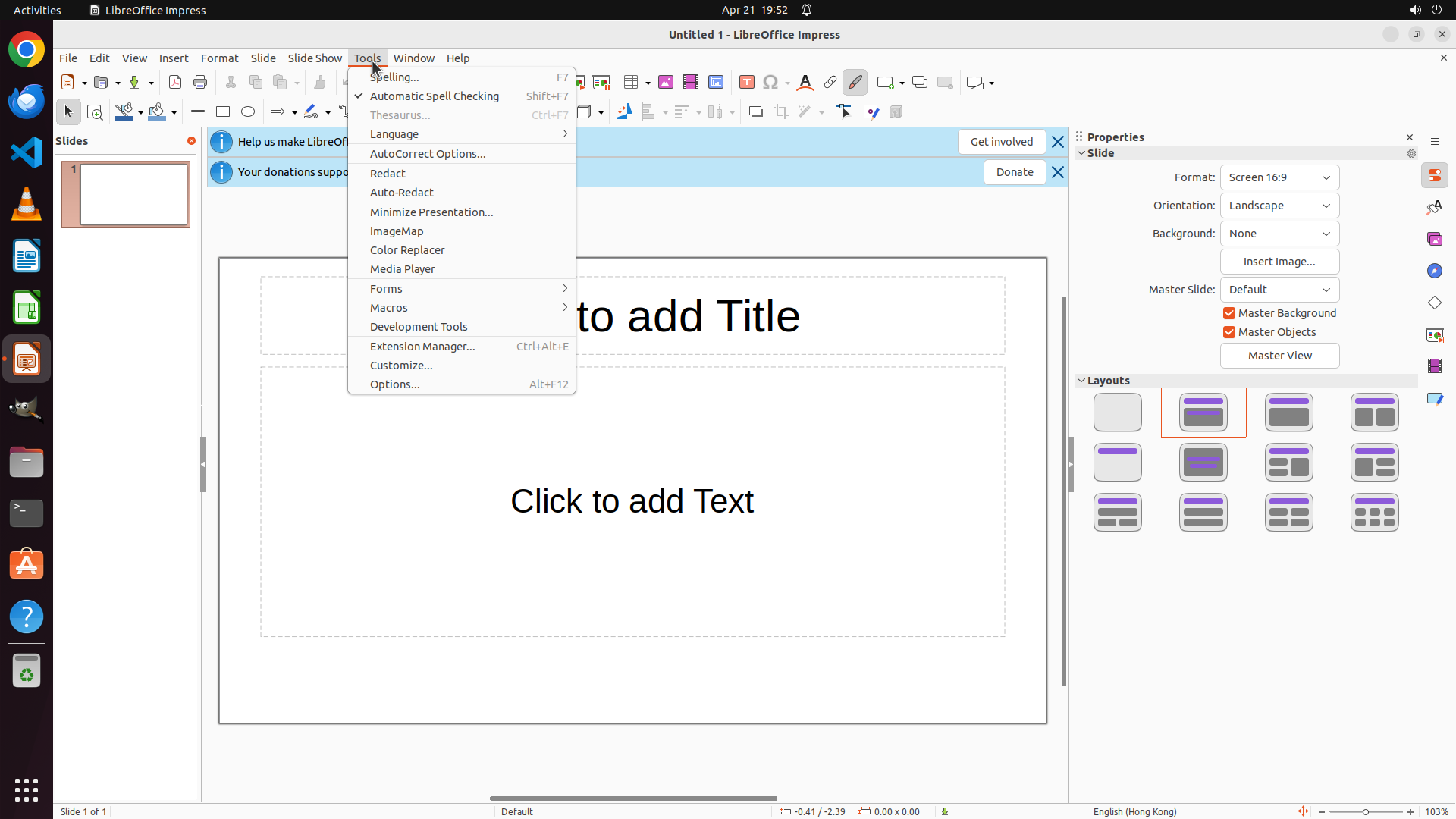
Task: Open the Gallery sidebar panel icon
Action: pyautogui.click(x=1434, y=239)
